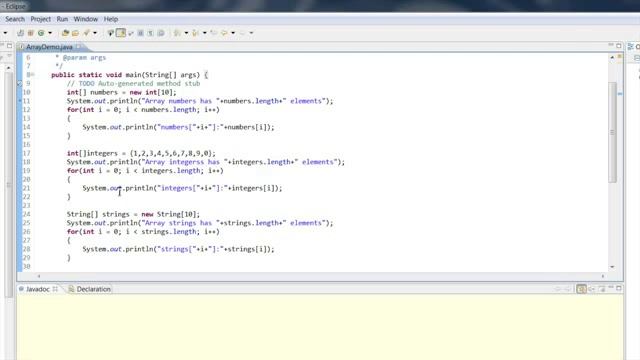Image resolution: width=640 pixels, height=360 pixels.
Task: Expand the New Java Class dropdown arrow
Action: click(50, 33)
